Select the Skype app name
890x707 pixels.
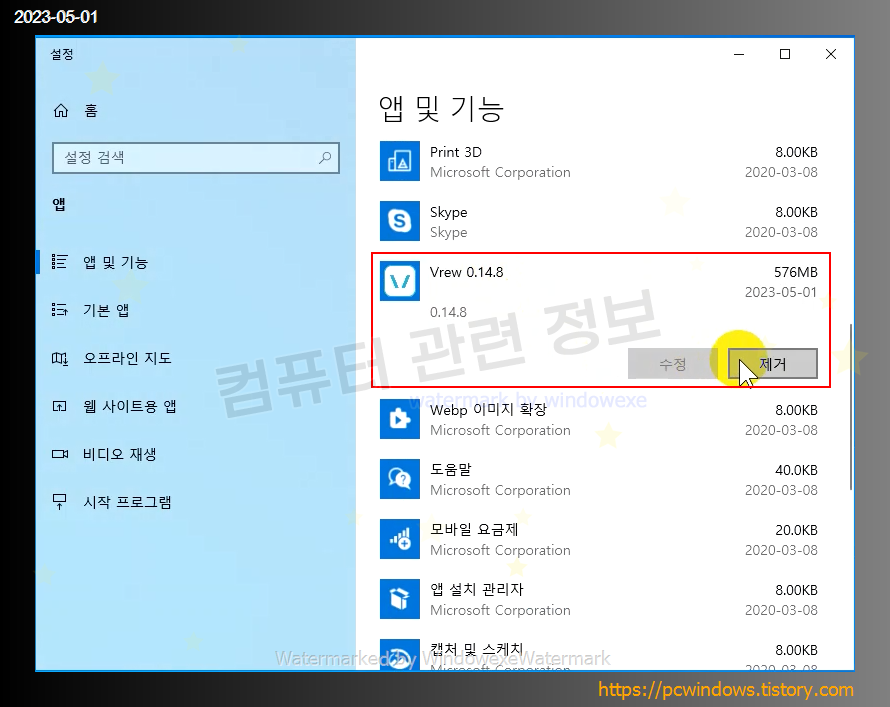point(448,212)
